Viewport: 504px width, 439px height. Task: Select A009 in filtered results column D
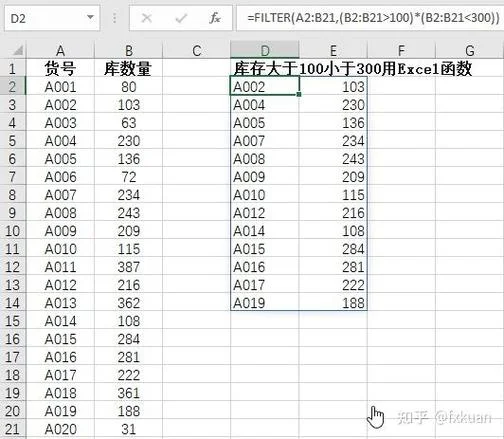coord(265,177)
